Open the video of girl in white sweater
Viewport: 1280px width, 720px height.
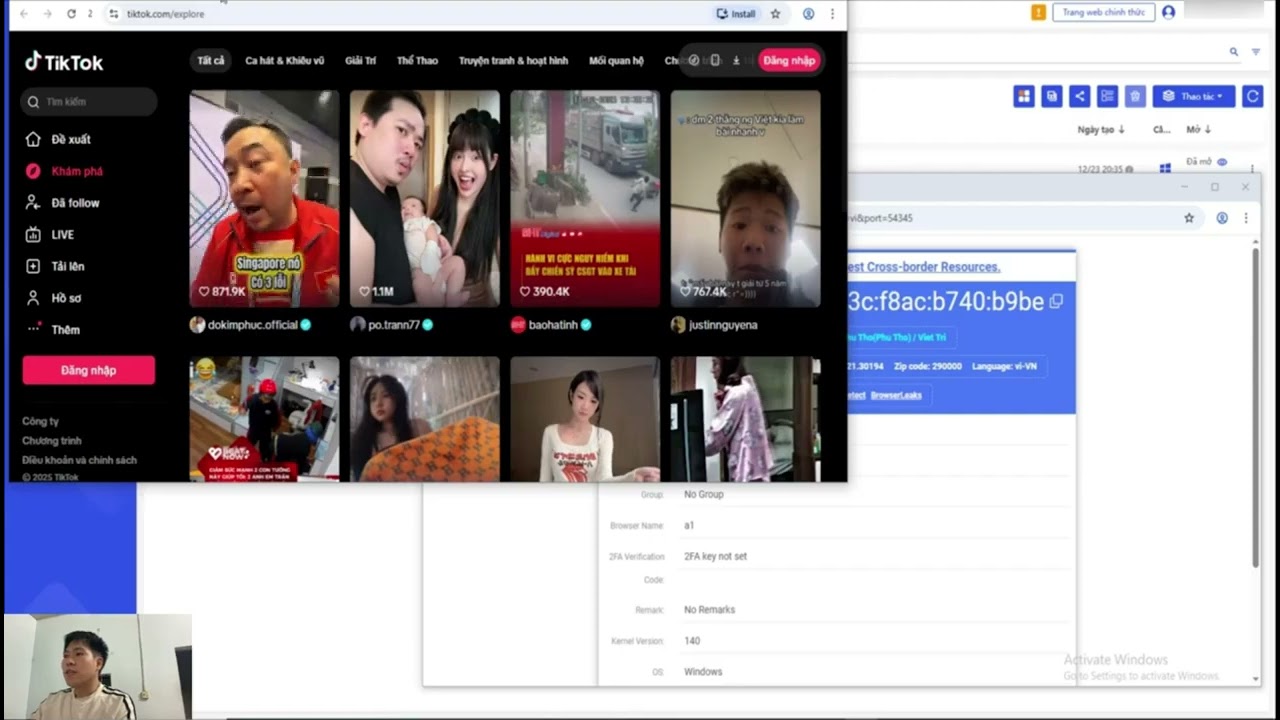[x=585, y=419]
